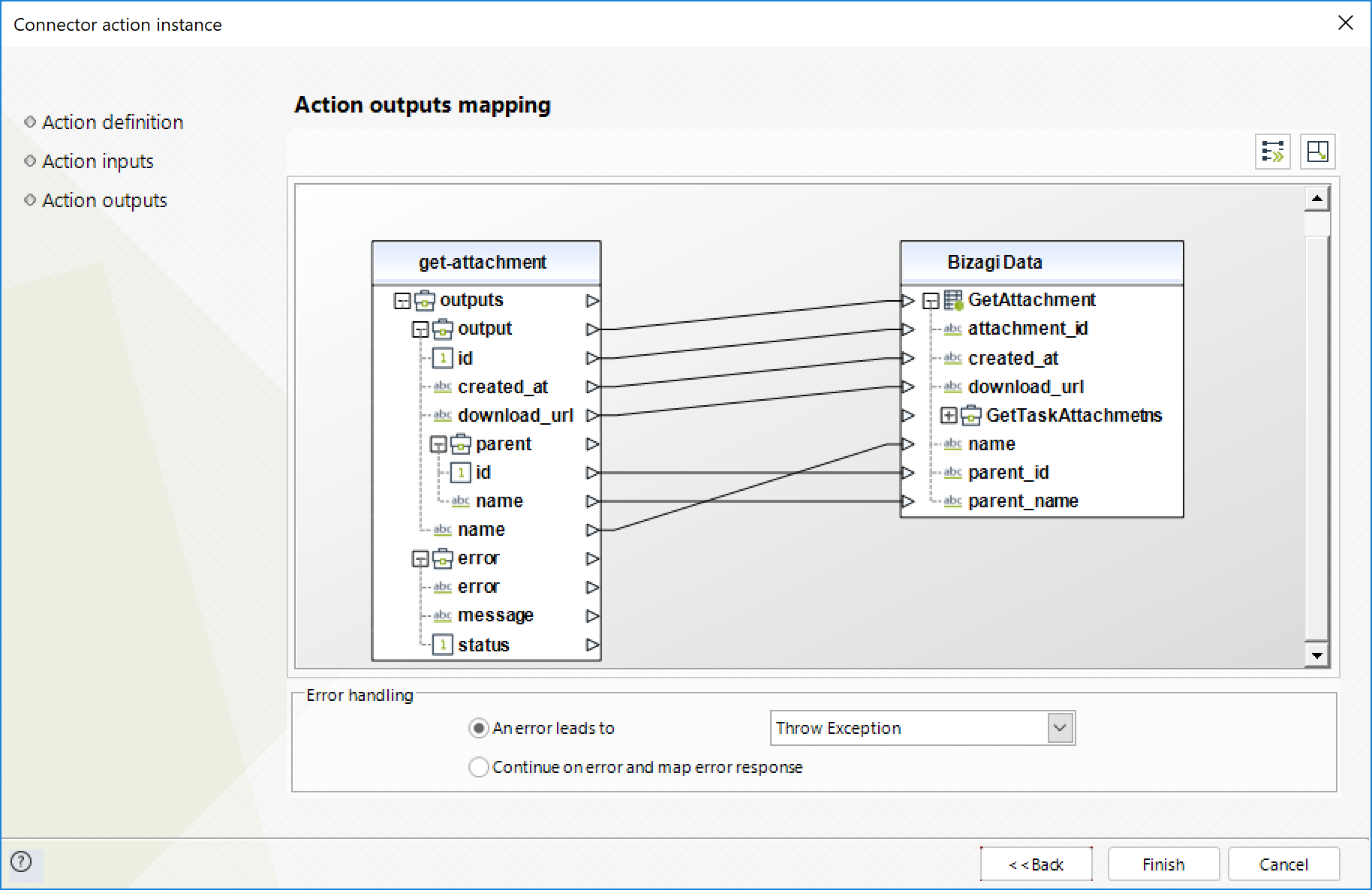
Task: Select the source download_url field
Action: pyautogui.click(x=516, y=415)
